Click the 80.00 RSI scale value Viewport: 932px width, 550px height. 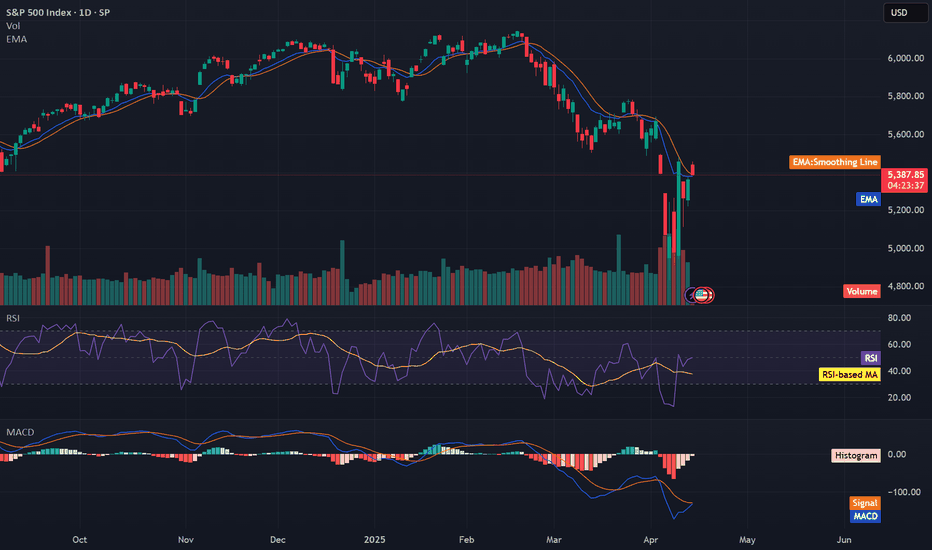point(899,318)
